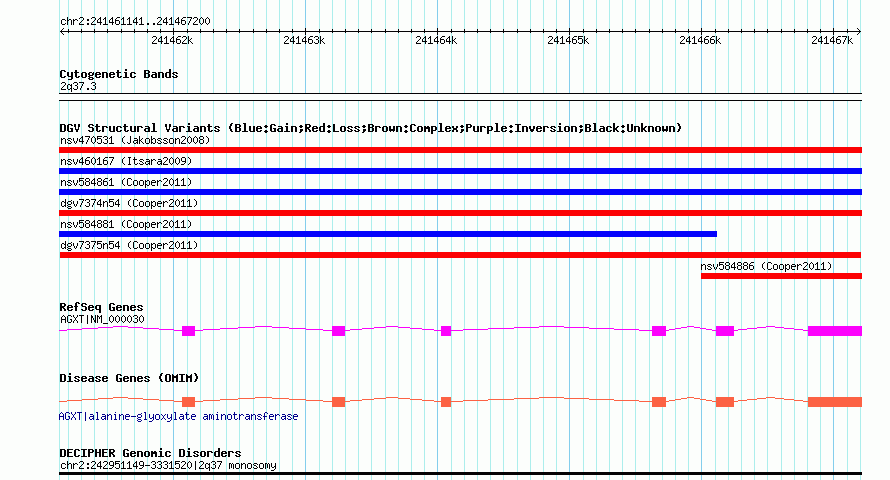Viewport: 890px width, 480px height.
Task: Select the blue nsv460167 Itsara2009 variant bar
Action: click(x=460, y=171)
